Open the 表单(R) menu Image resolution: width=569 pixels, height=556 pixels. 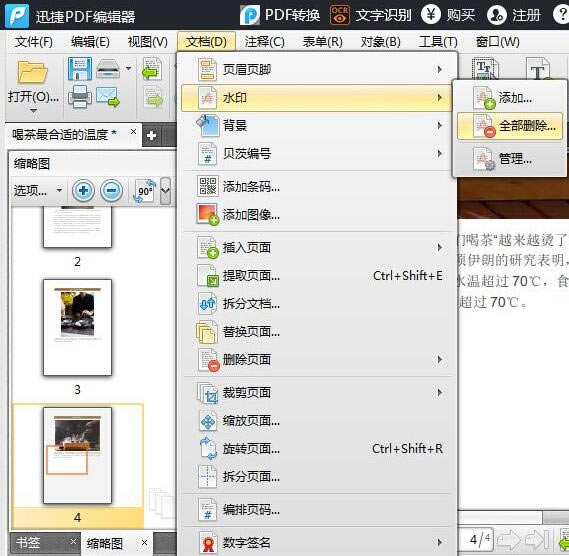[x=323, y=42]
